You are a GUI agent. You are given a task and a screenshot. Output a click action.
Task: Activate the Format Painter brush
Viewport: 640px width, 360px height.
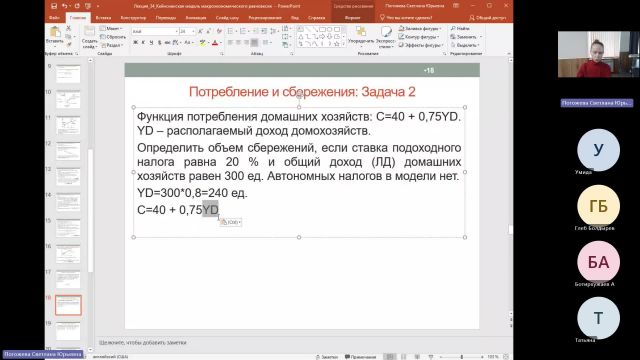coord(68,44)
